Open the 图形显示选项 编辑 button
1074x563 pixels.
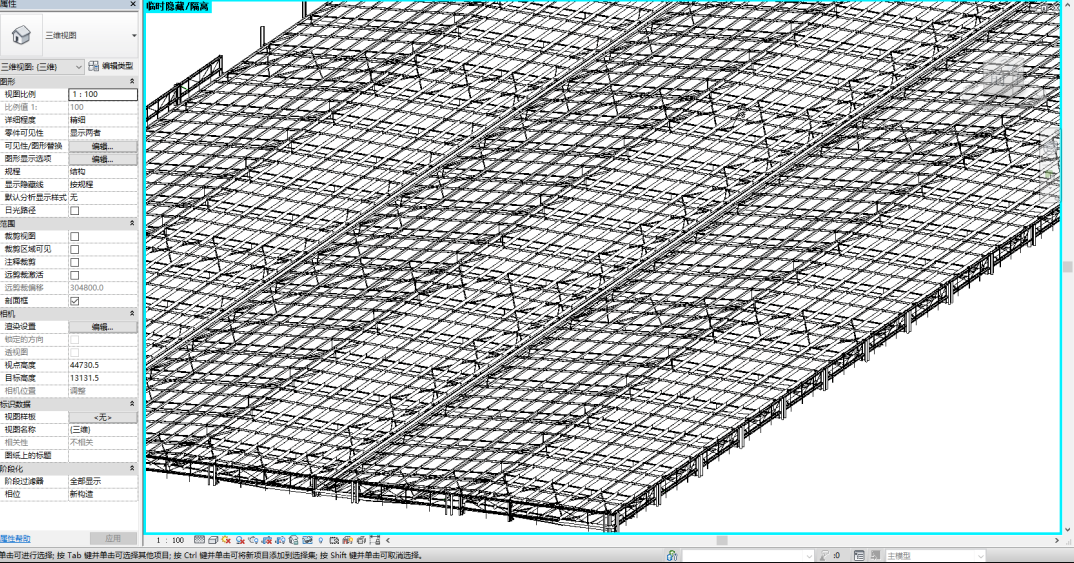103,159
